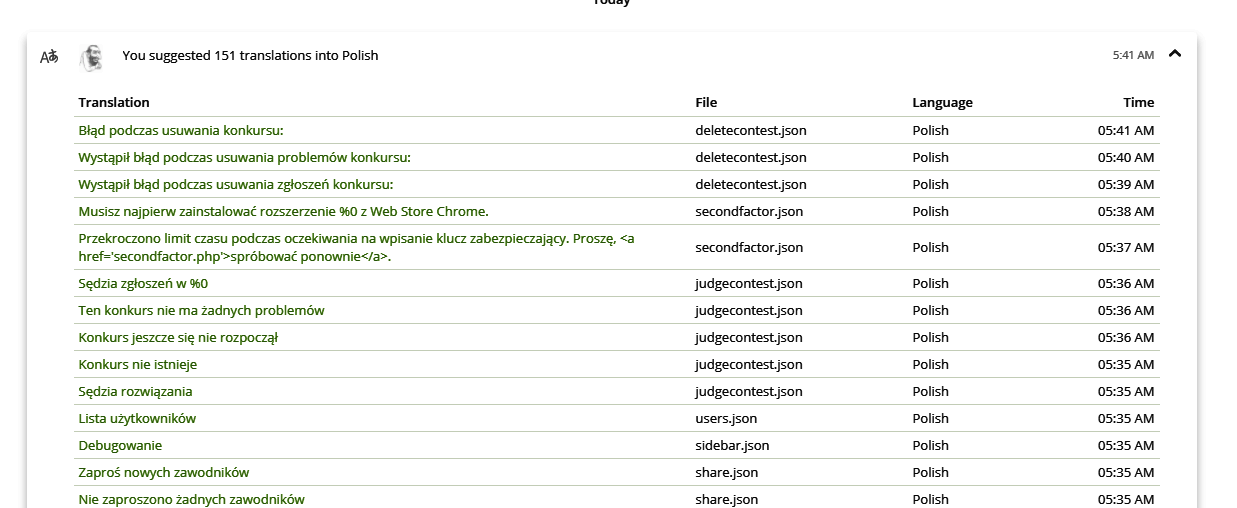Open translation 'Konkurs nie istnieje'

(138, 364)
